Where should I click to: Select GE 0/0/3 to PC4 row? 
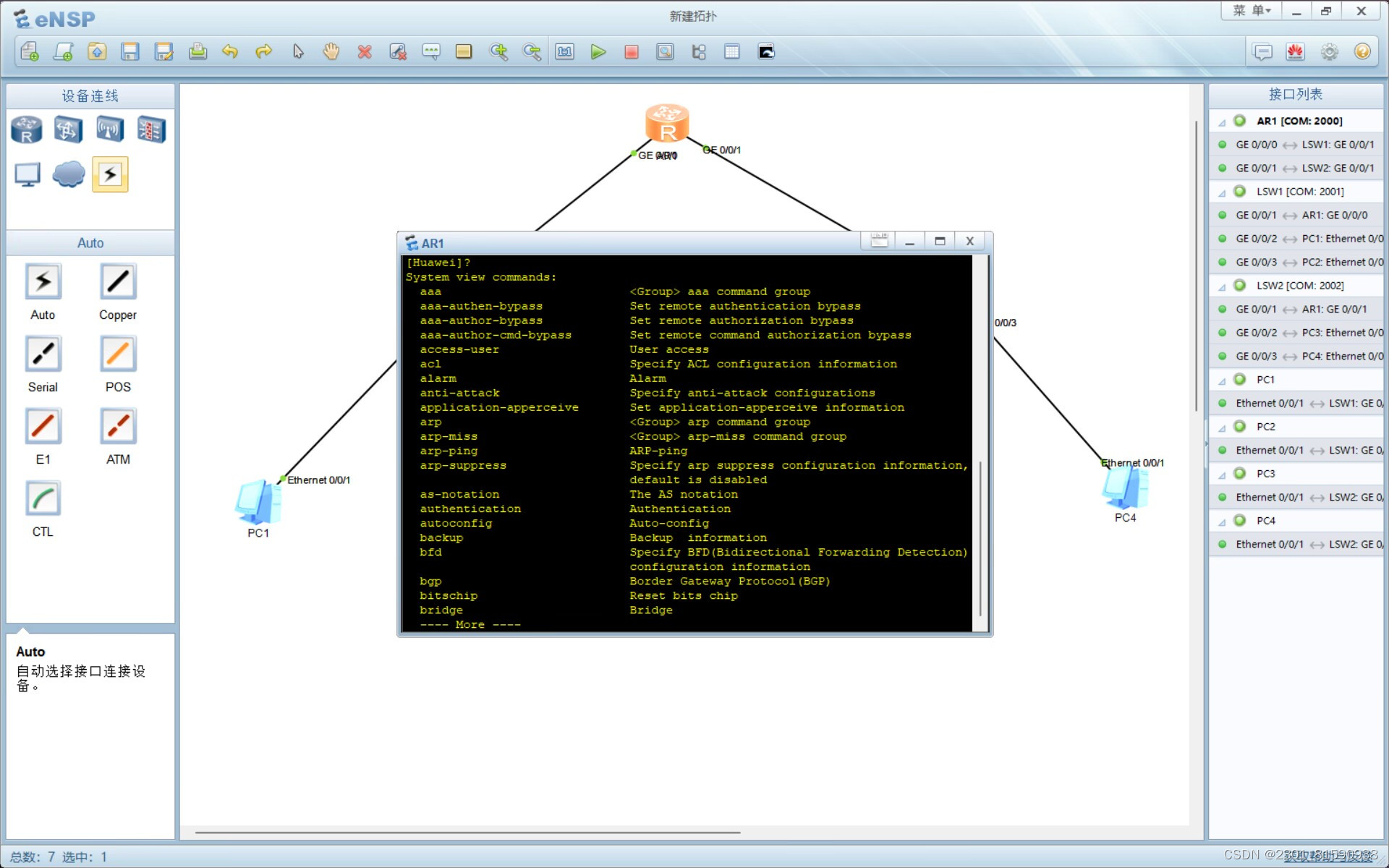(1296, 356)
